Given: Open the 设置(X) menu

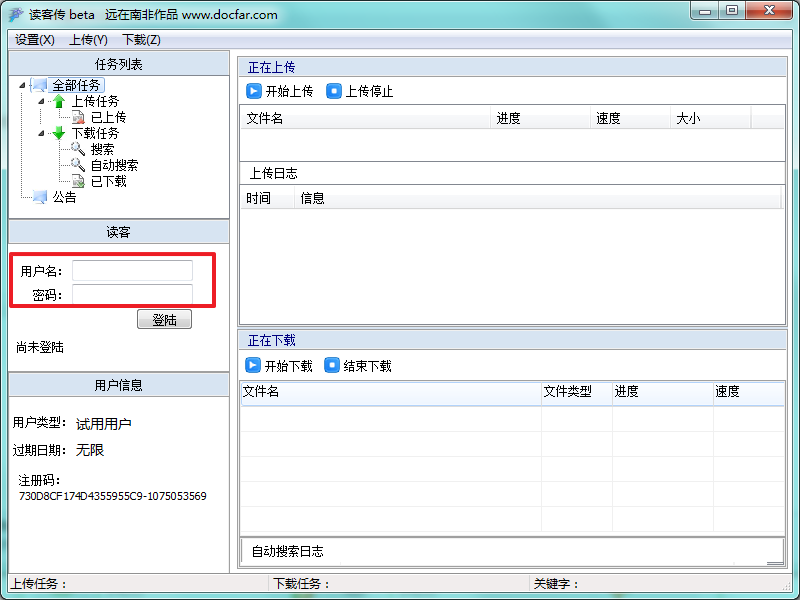Looking at the screenshot, I should [x=35, y=40].
